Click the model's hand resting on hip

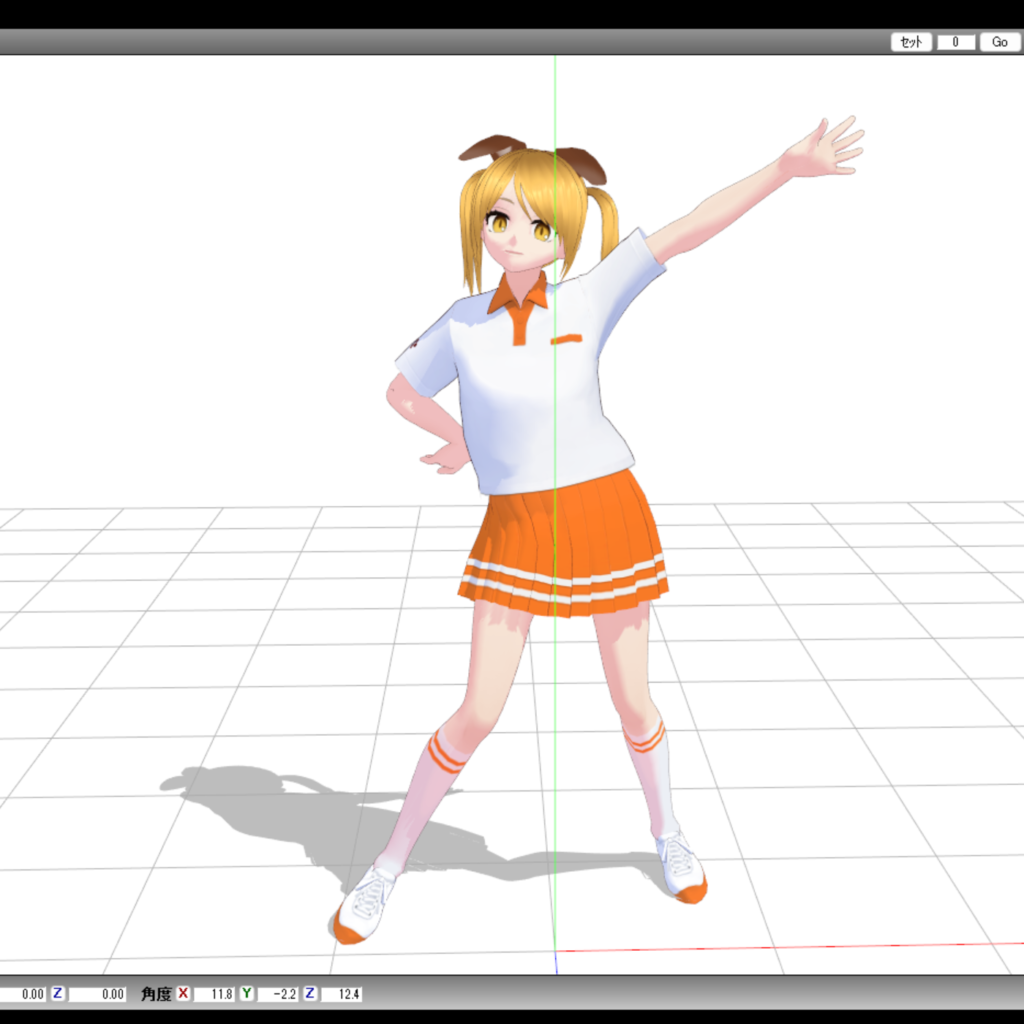[x=446, y=457]
